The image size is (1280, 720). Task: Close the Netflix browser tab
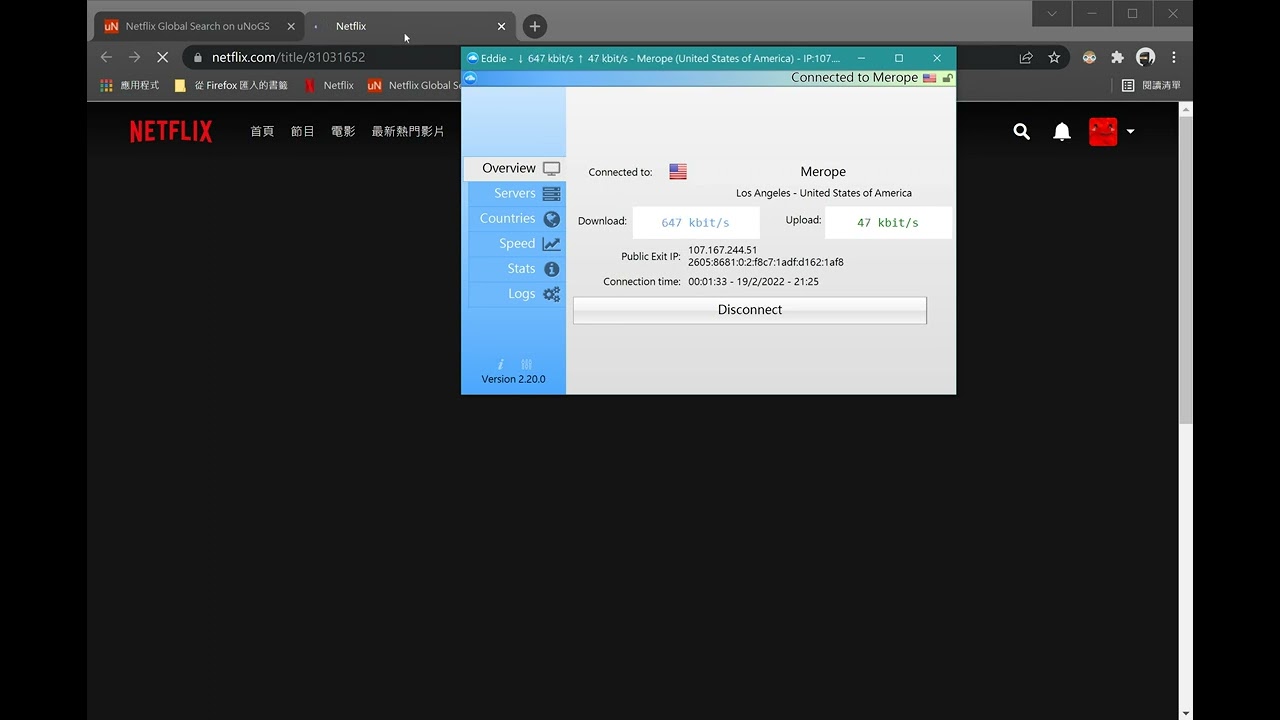(501, 26)
